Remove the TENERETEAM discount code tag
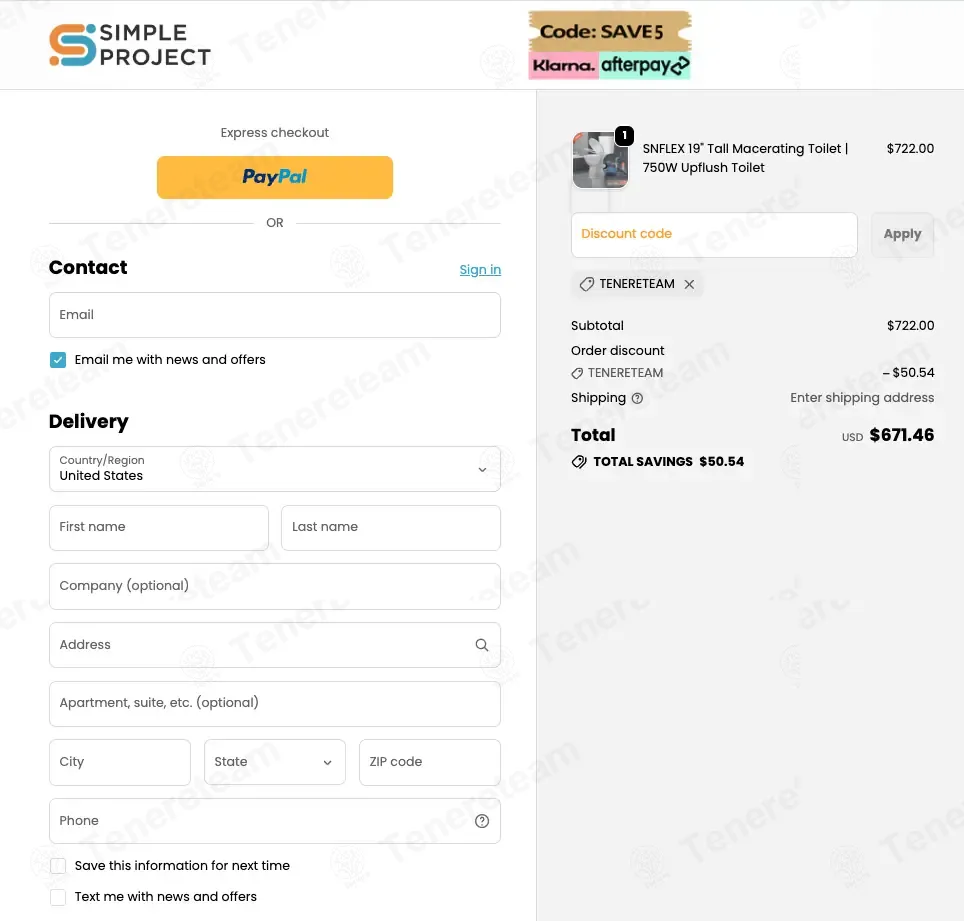The height and width of the screenshot is (921, 964). tap(689, 284)
